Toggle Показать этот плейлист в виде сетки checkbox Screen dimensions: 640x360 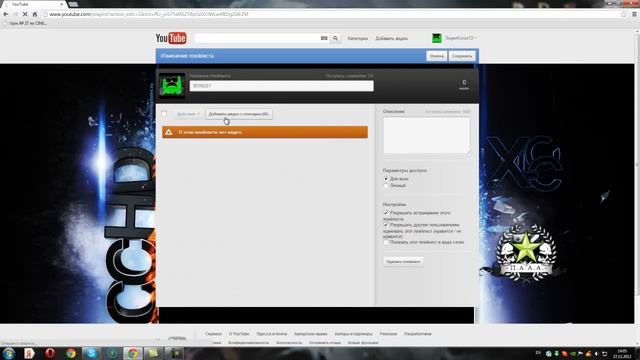click(386, 242)
